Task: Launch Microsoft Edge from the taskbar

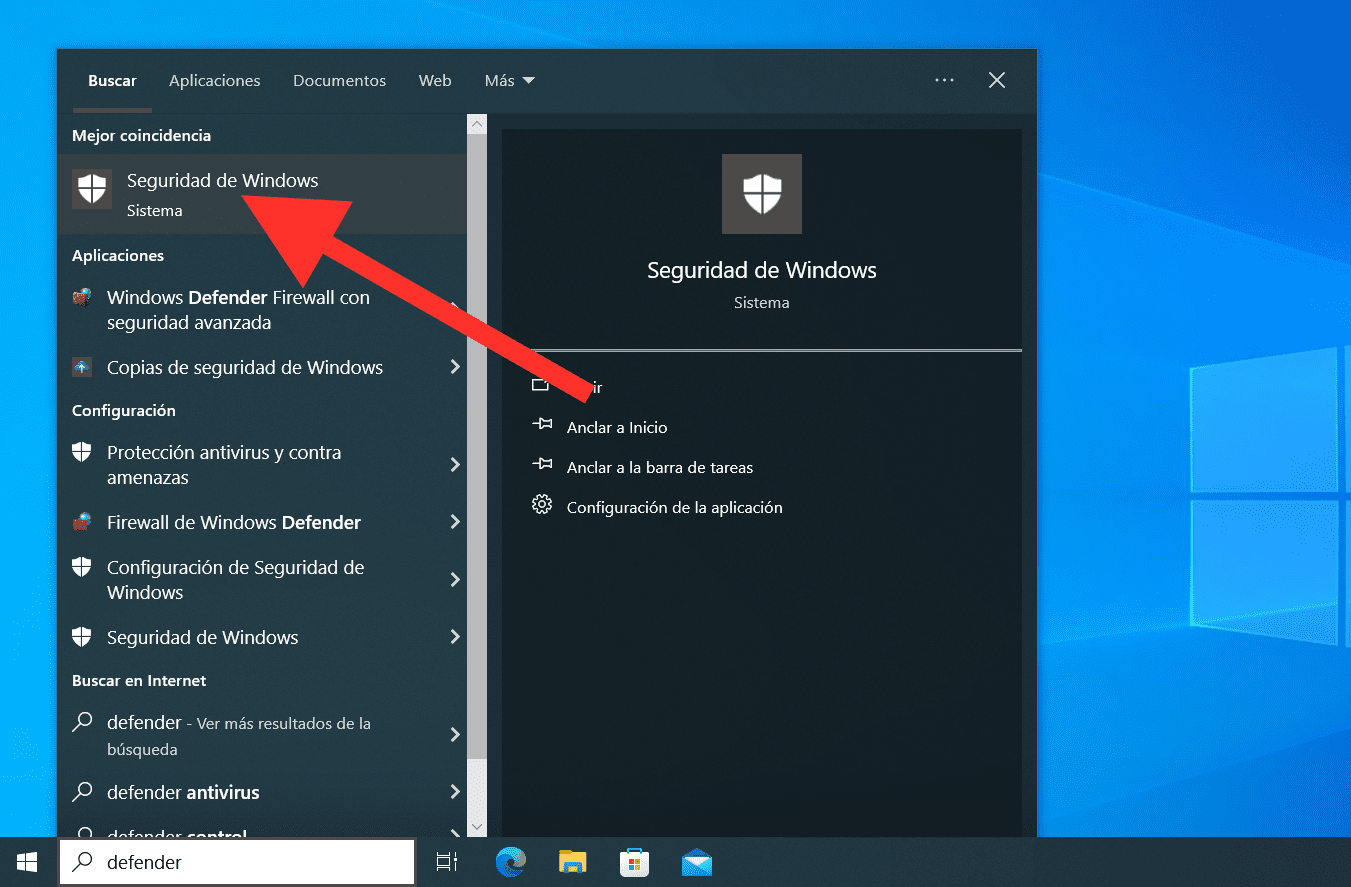Action: [x=511, y=862]
